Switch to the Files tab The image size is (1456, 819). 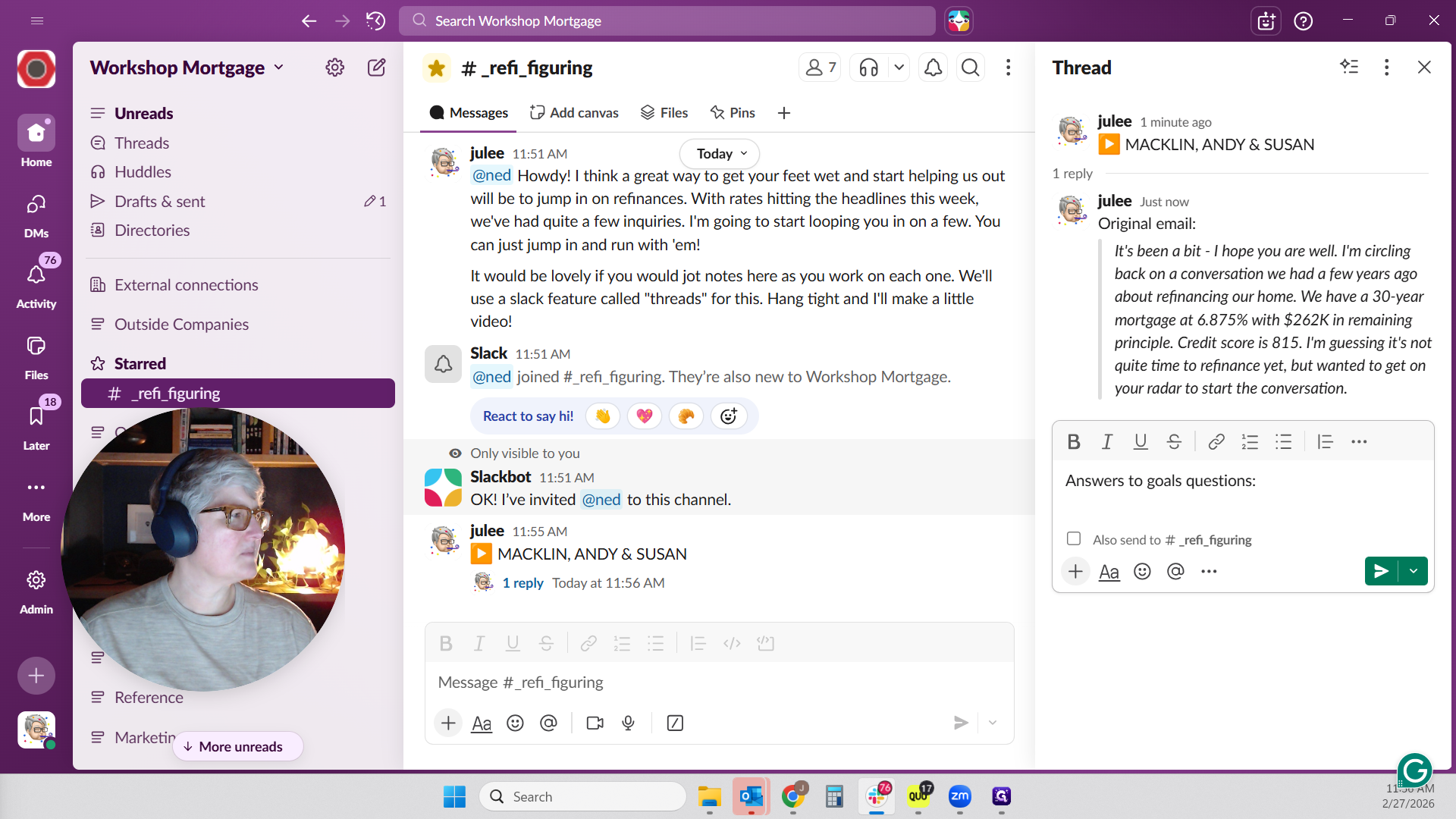click(x=664, y=113)
